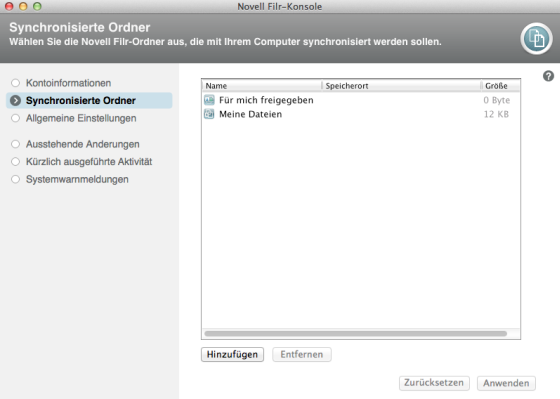Open the Kontoinformationen section
Viewport: 560px width, 399px height.
[x=68, y=83]
